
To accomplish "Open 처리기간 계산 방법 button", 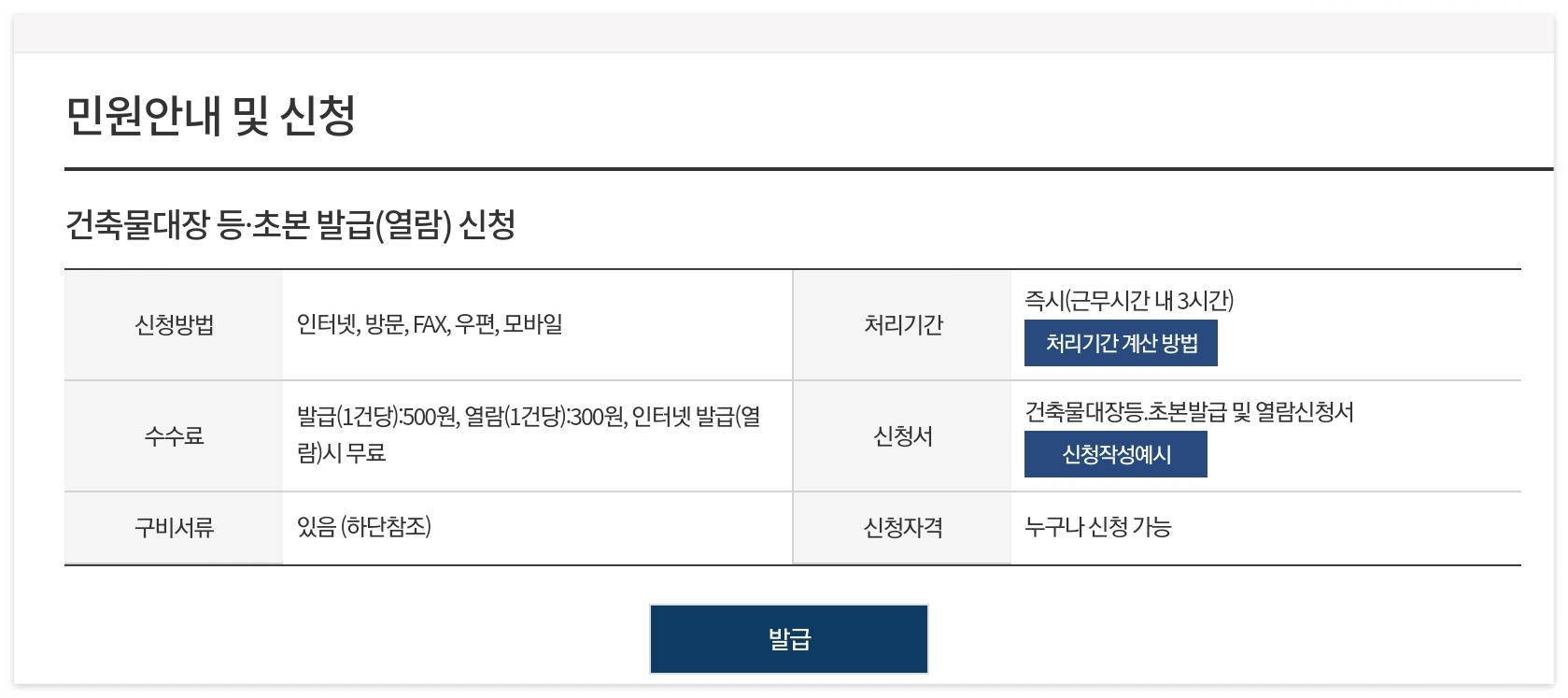I will (1120, 343).
